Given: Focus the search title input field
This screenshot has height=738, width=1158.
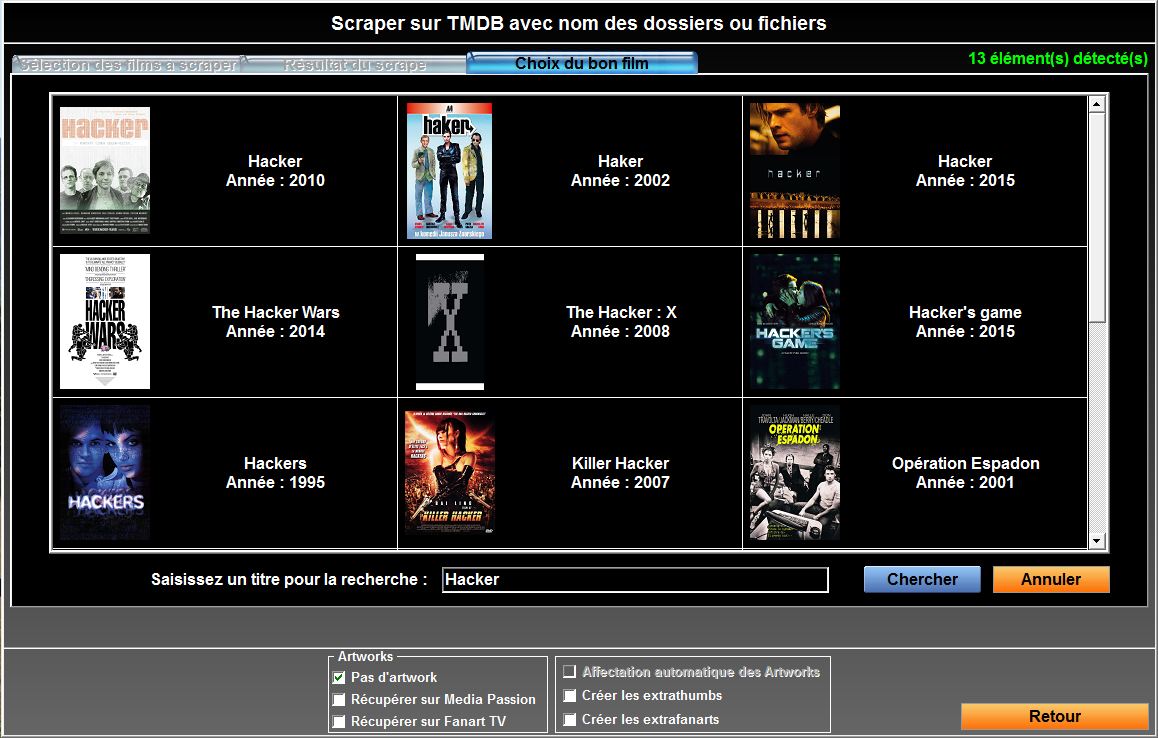Looking at the screenshot, I should tap(635, 580).
